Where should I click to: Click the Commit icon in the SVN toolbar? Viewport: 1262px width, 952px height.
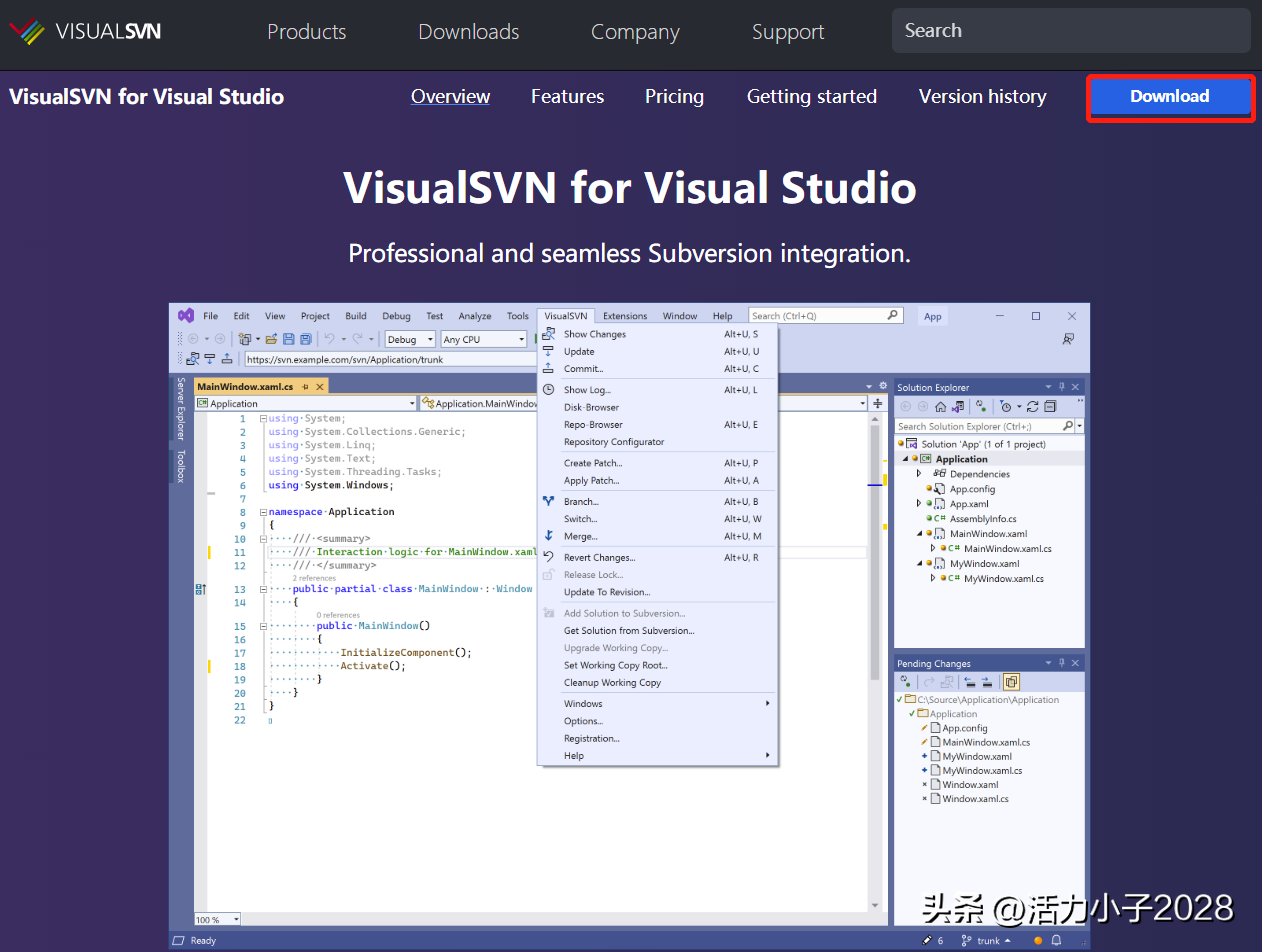pos(227,359)
